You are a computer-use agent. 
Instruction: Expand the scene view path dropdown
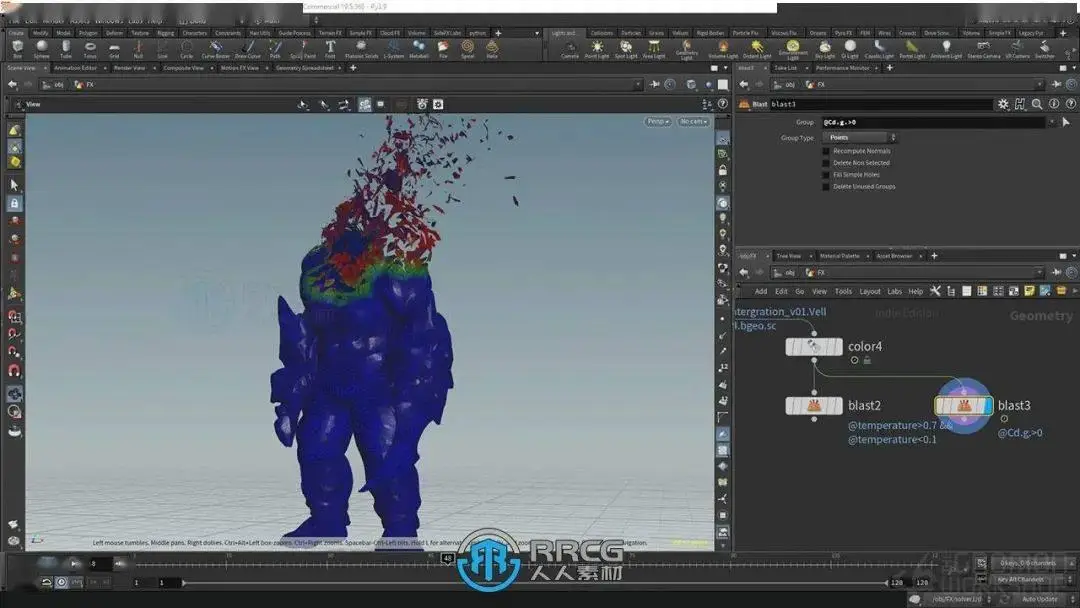(x=637, y=84)
